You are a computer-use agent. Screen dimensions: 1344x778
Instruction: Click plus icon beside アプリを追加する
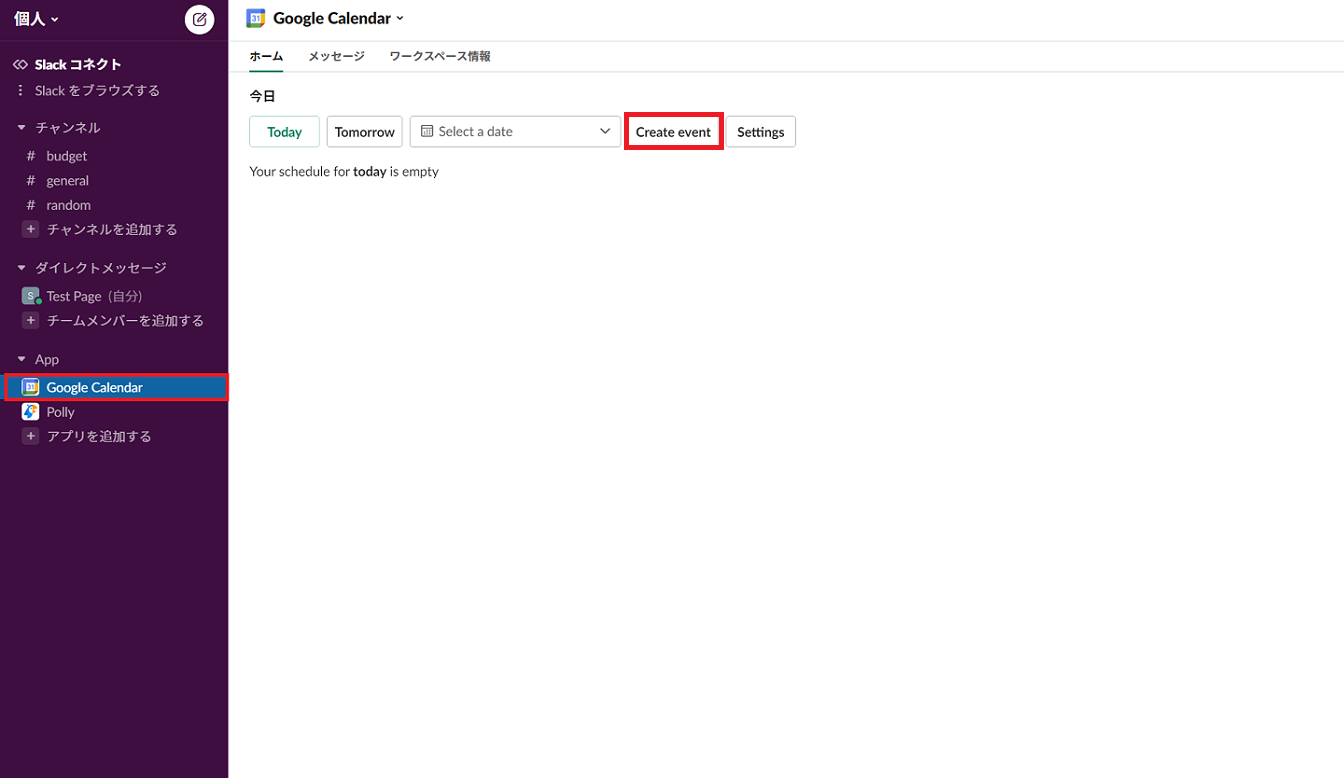point(30,436)
